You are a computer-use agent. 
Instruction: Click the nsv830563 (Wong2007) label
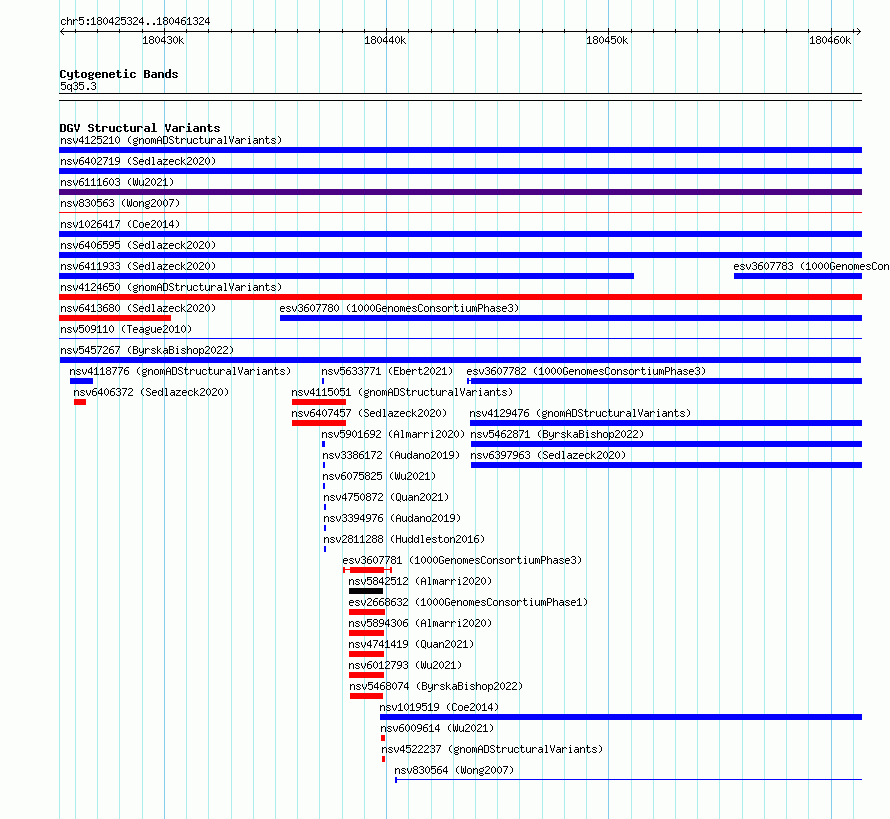point(120,203)
